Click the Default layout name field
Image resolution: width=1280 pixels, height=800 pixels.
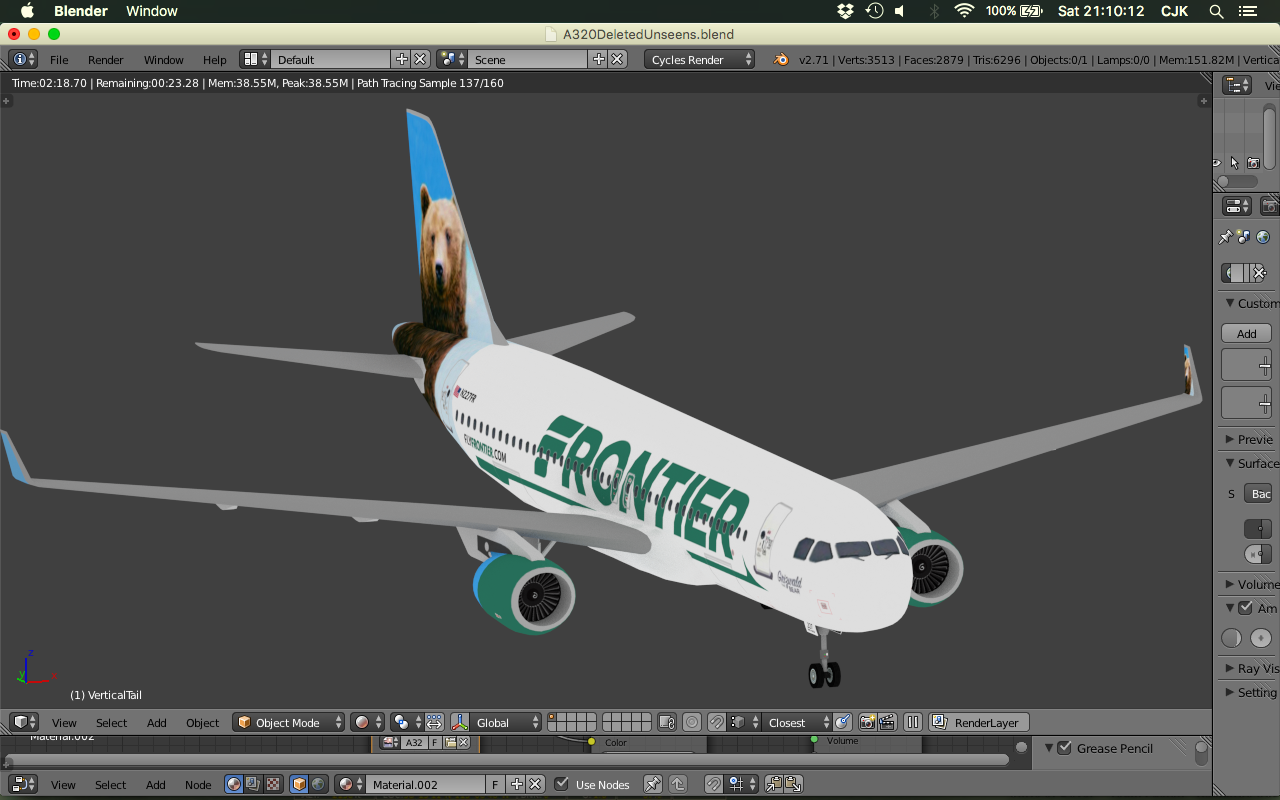[331, 60]
